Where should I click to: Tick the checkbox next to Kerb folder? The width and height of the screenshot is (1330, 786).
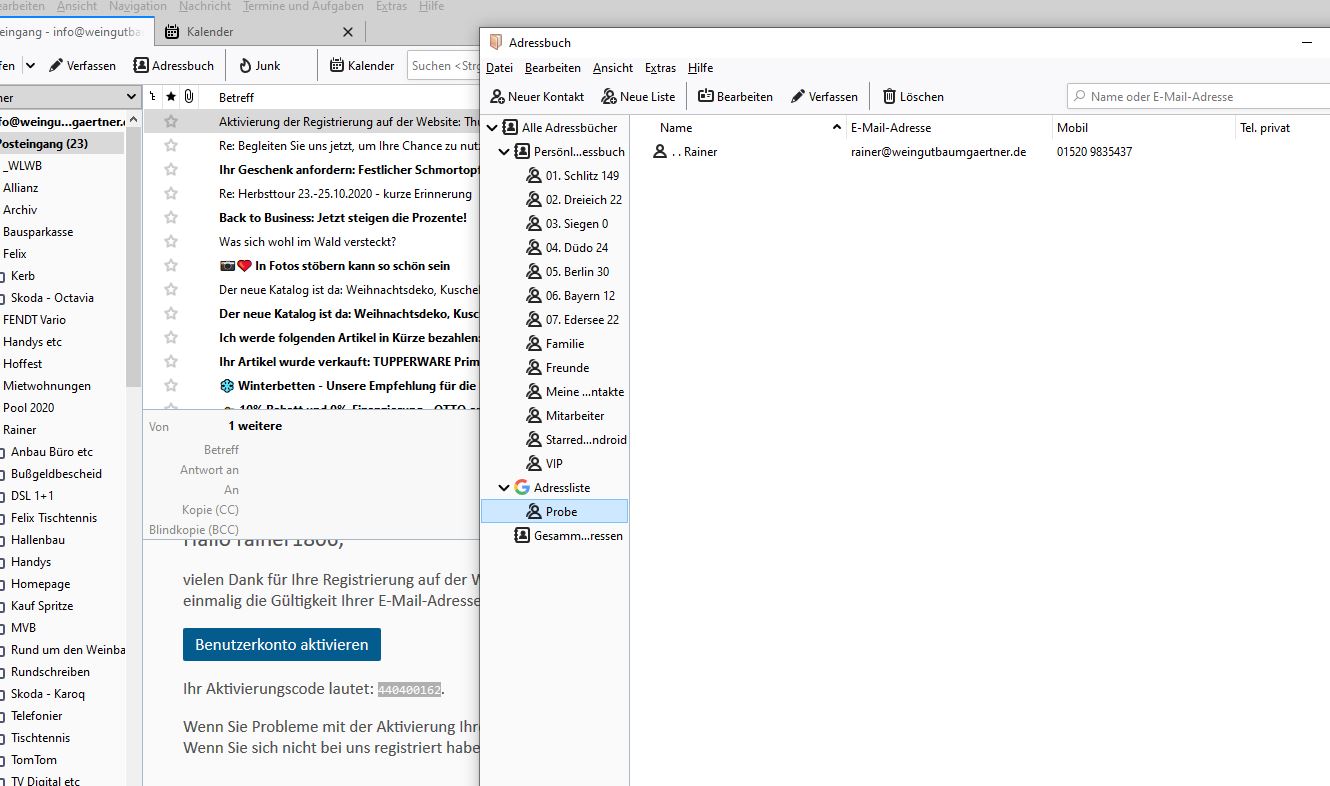click(2, 277)
